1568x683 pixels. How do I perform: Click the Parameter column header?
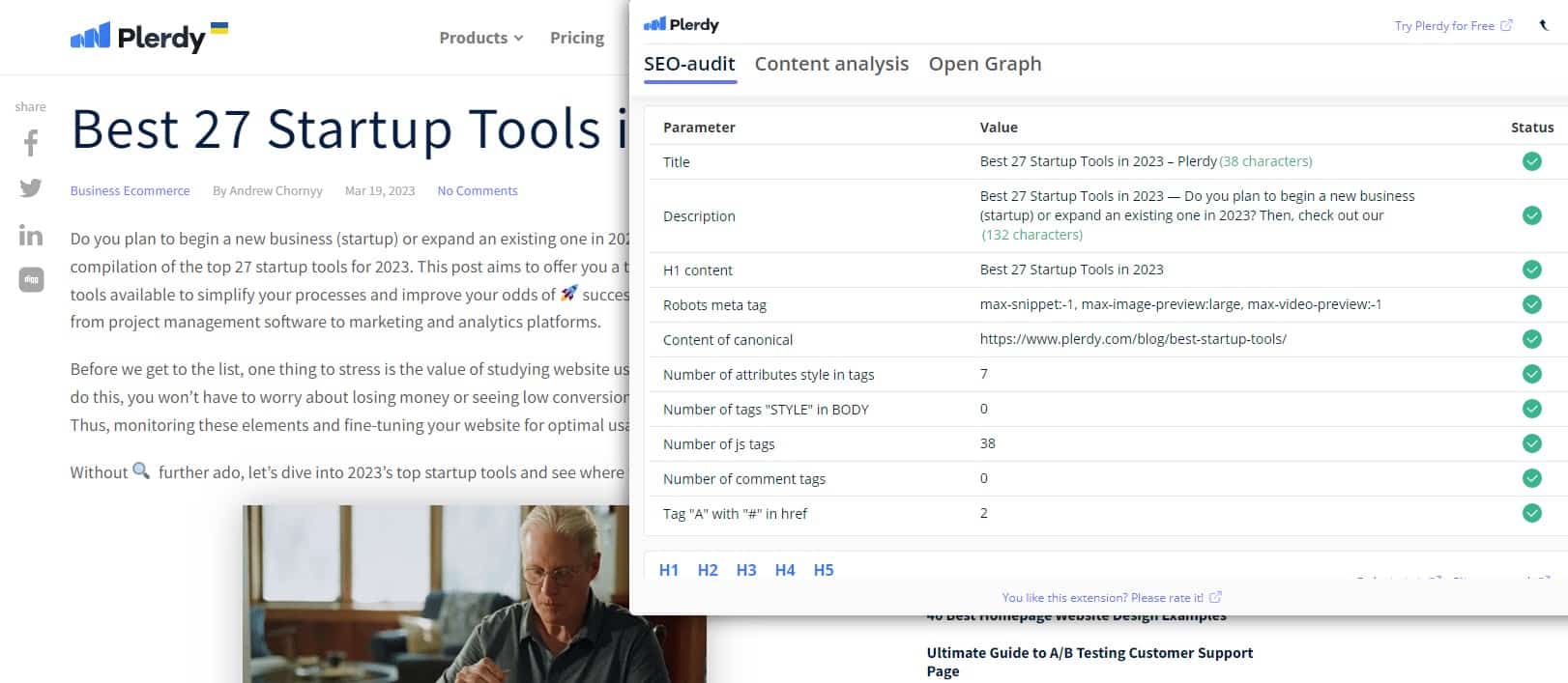pos(699,128)
